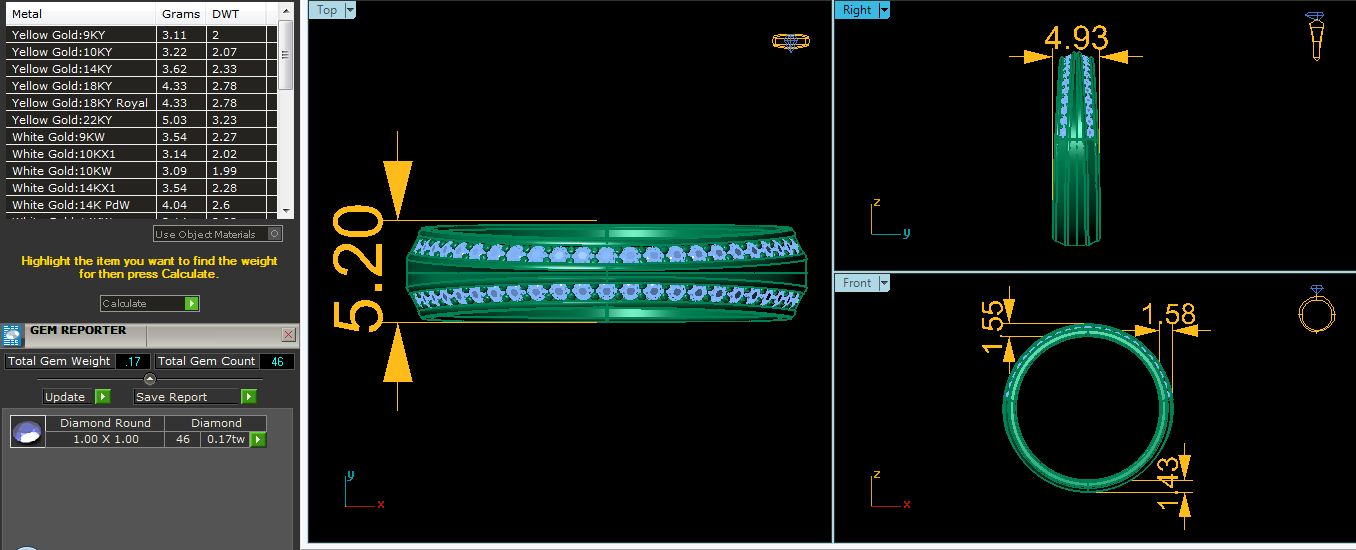Open the Front viewport dropdown arrow

click(x=883, y=283)
